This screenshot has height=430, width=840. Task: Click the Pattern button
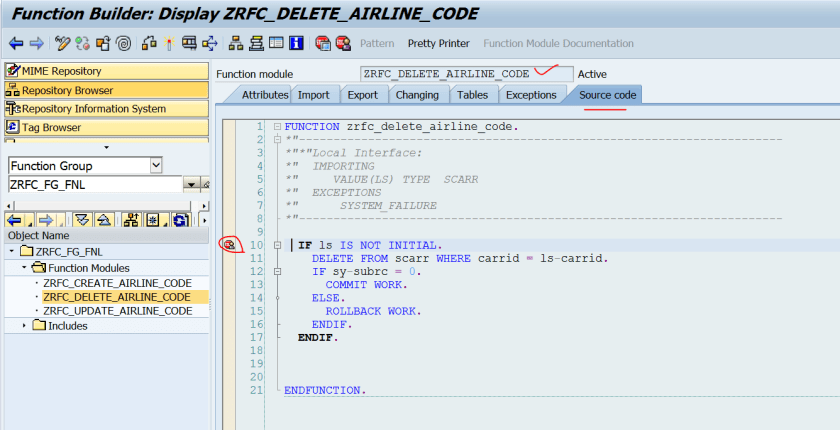pos(377,43)
